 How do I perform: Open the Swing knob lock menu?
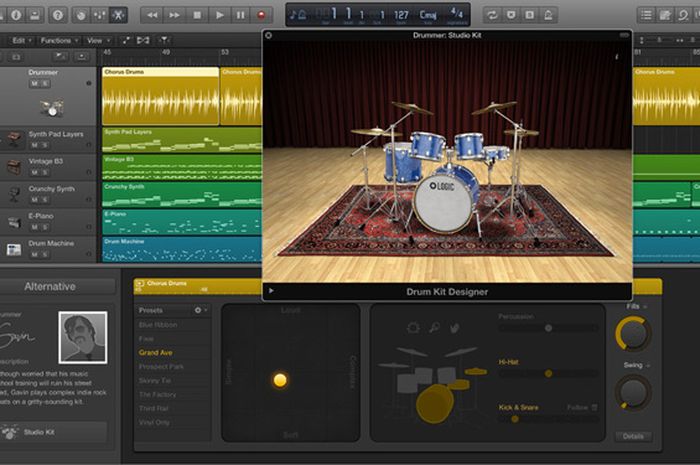coord(648,365)
